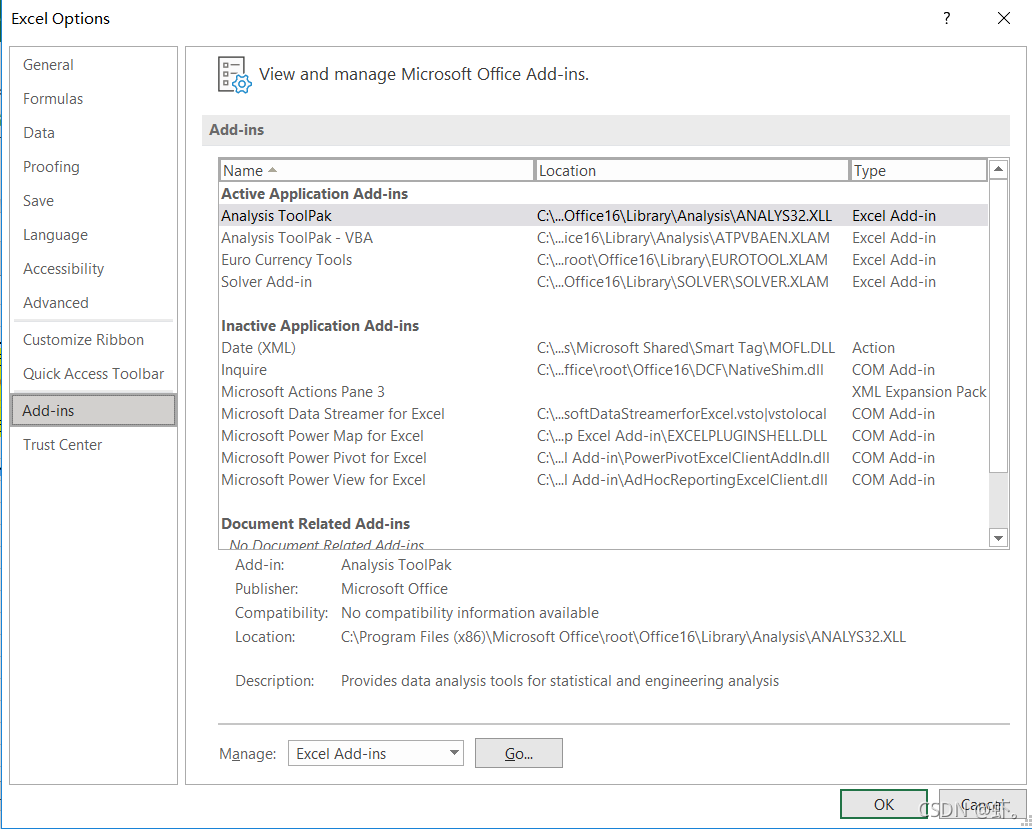Open Trust Center settings
Image resolution: width=1032 pixels, height=829 pixels.
62,444
